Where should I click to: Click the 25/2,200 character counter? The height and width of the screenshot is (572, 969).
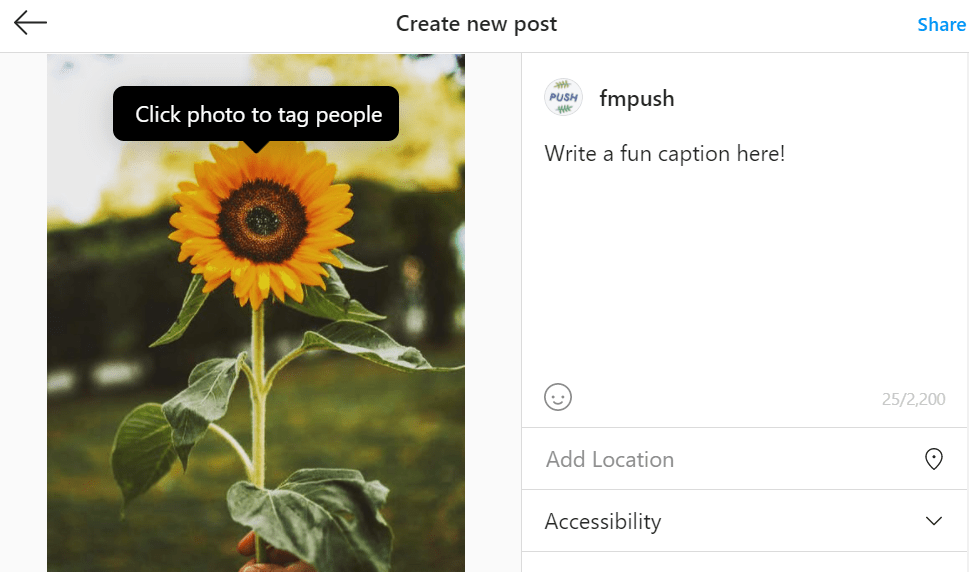pos(913,399)
